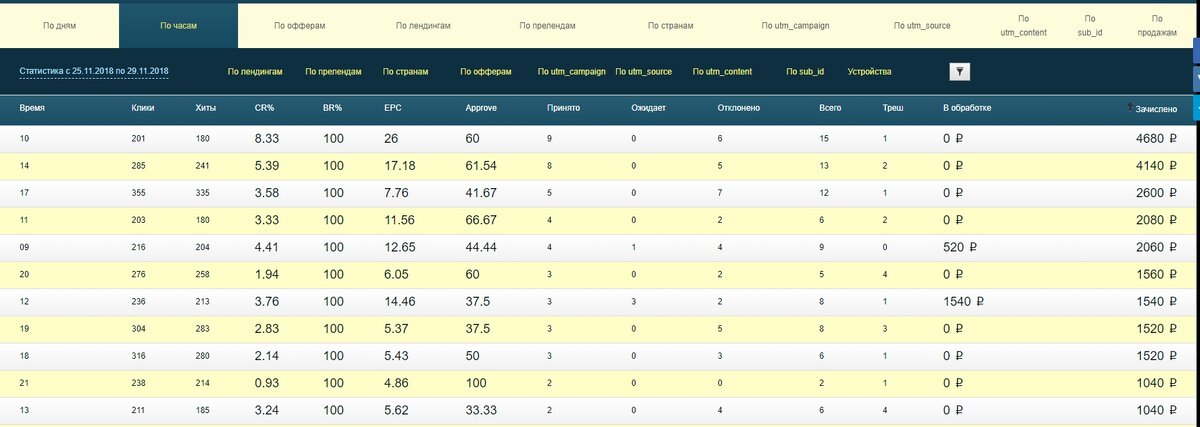The image size is (1200, 427).
Task: Click the 4680 ₽ credited amount
Action: [1156, 138]
